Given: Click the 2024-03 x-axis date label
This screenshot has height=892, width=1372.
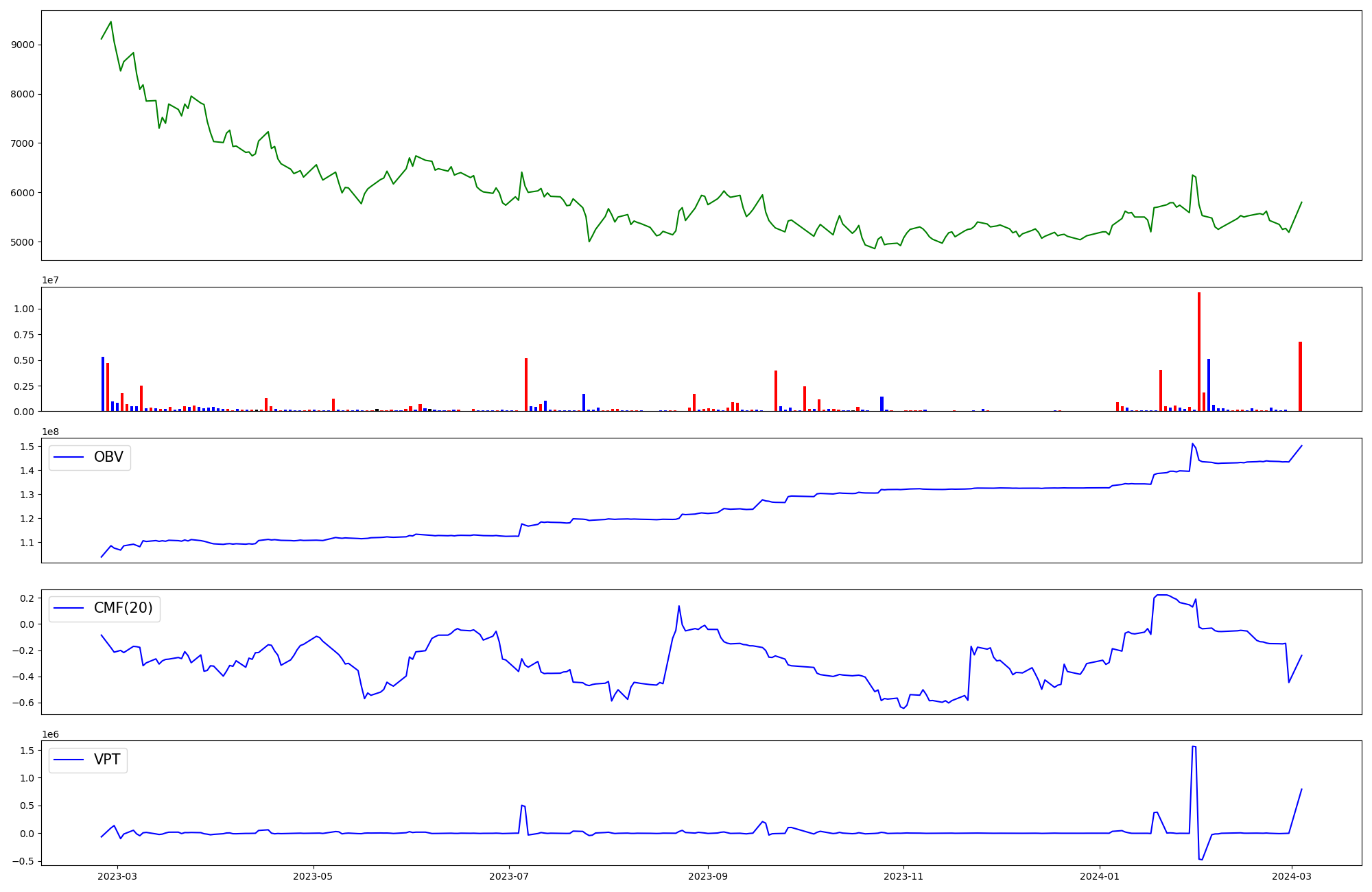Looking at the screenshot, I should 1292,876.
